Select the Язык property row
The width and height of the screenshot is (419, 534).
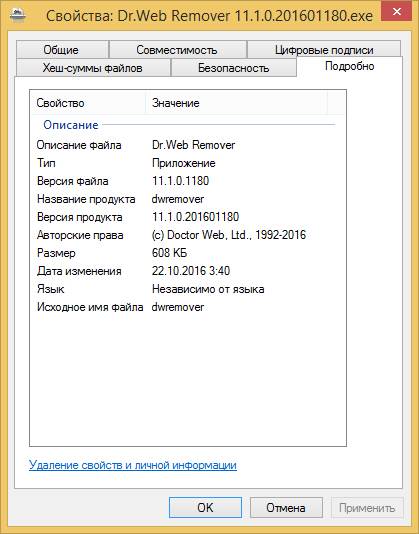coord(188,289)
